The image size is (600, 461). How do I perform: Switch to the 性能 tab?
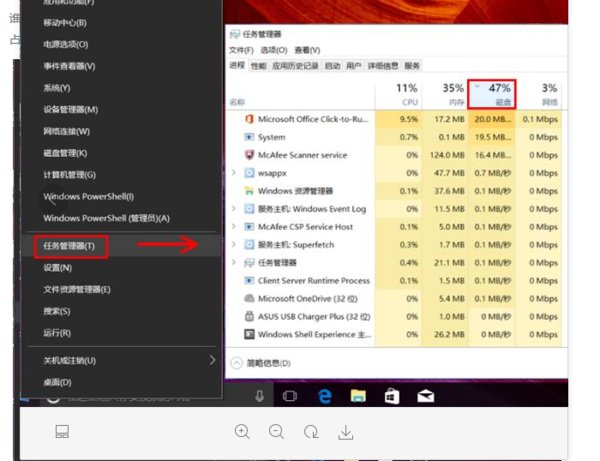pyautogui.click(x=258, y=66)
